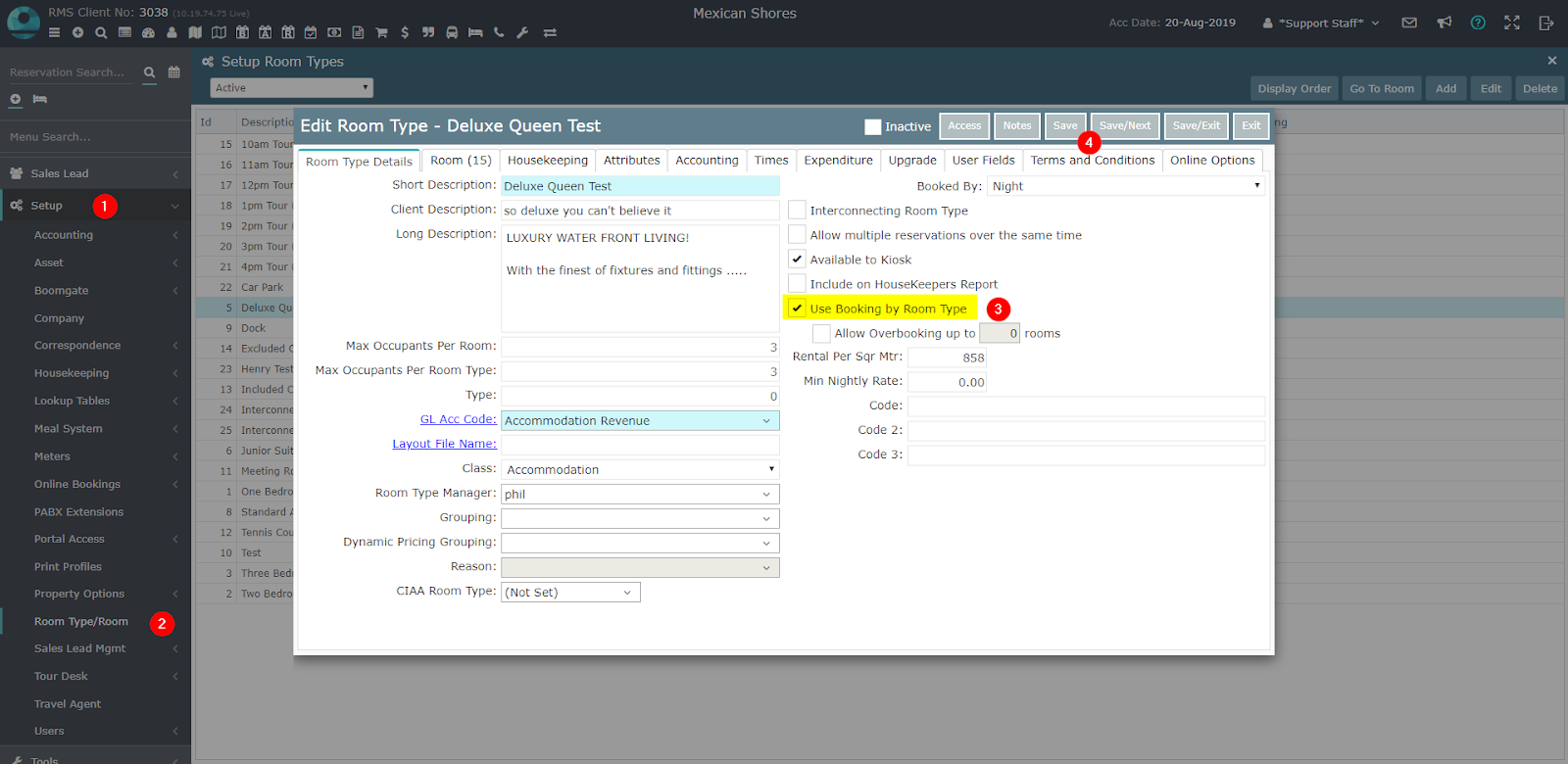
Task: Switch to the Online Options tab
Action: [1212, 160]
